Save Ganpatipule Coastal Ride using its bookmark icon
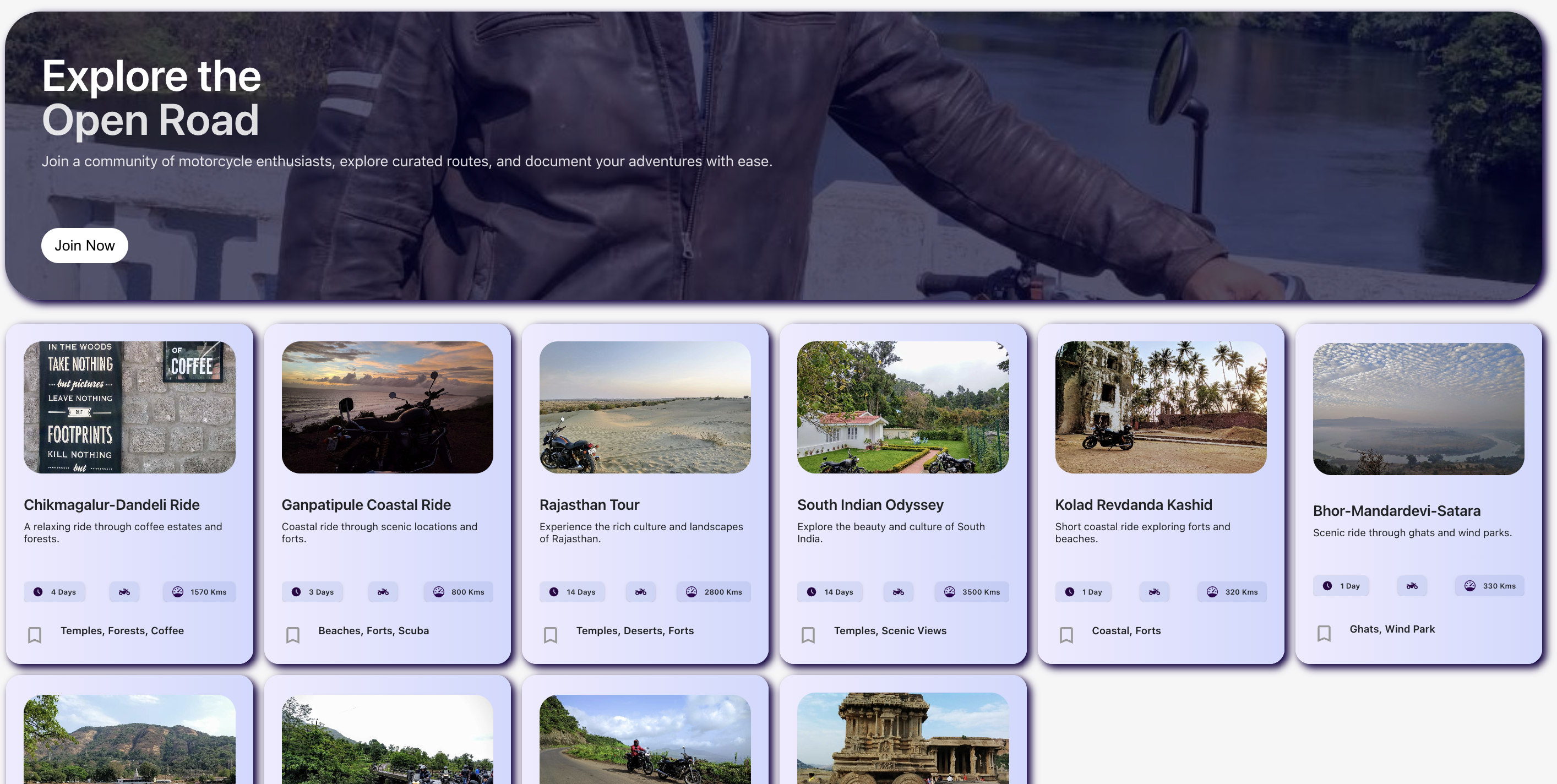Screen dimensions: 1557x784 [x=292, y=635]
